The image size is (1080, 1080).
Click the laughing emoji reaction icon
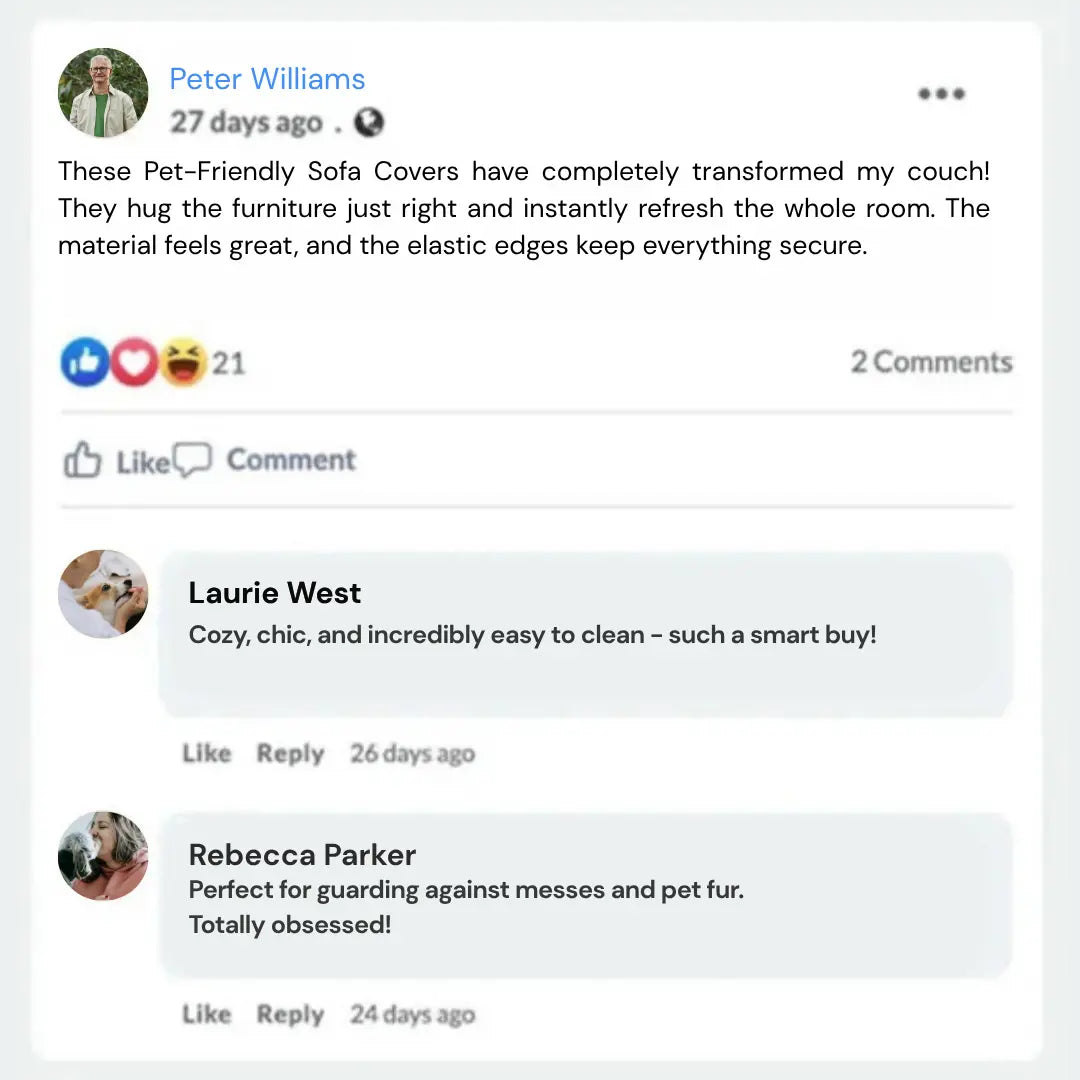(x=183, y=362)
